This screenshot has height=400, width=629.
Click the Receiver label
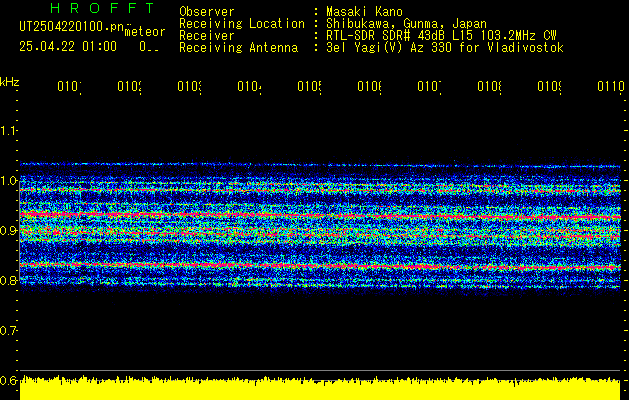click(x=207, y=36)
